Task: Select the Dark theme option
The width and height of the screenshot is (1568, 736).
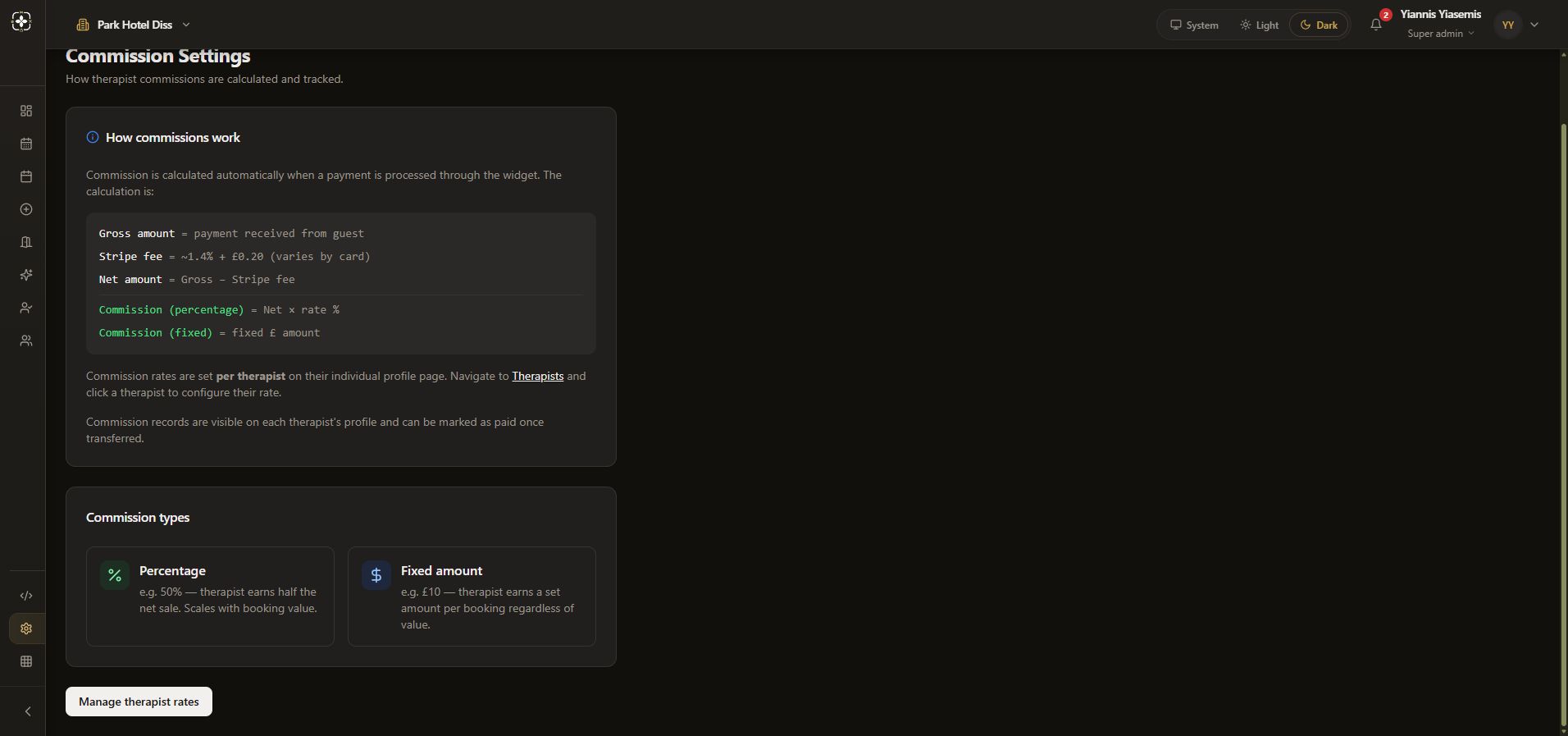Action: [x=1319, y=25]
